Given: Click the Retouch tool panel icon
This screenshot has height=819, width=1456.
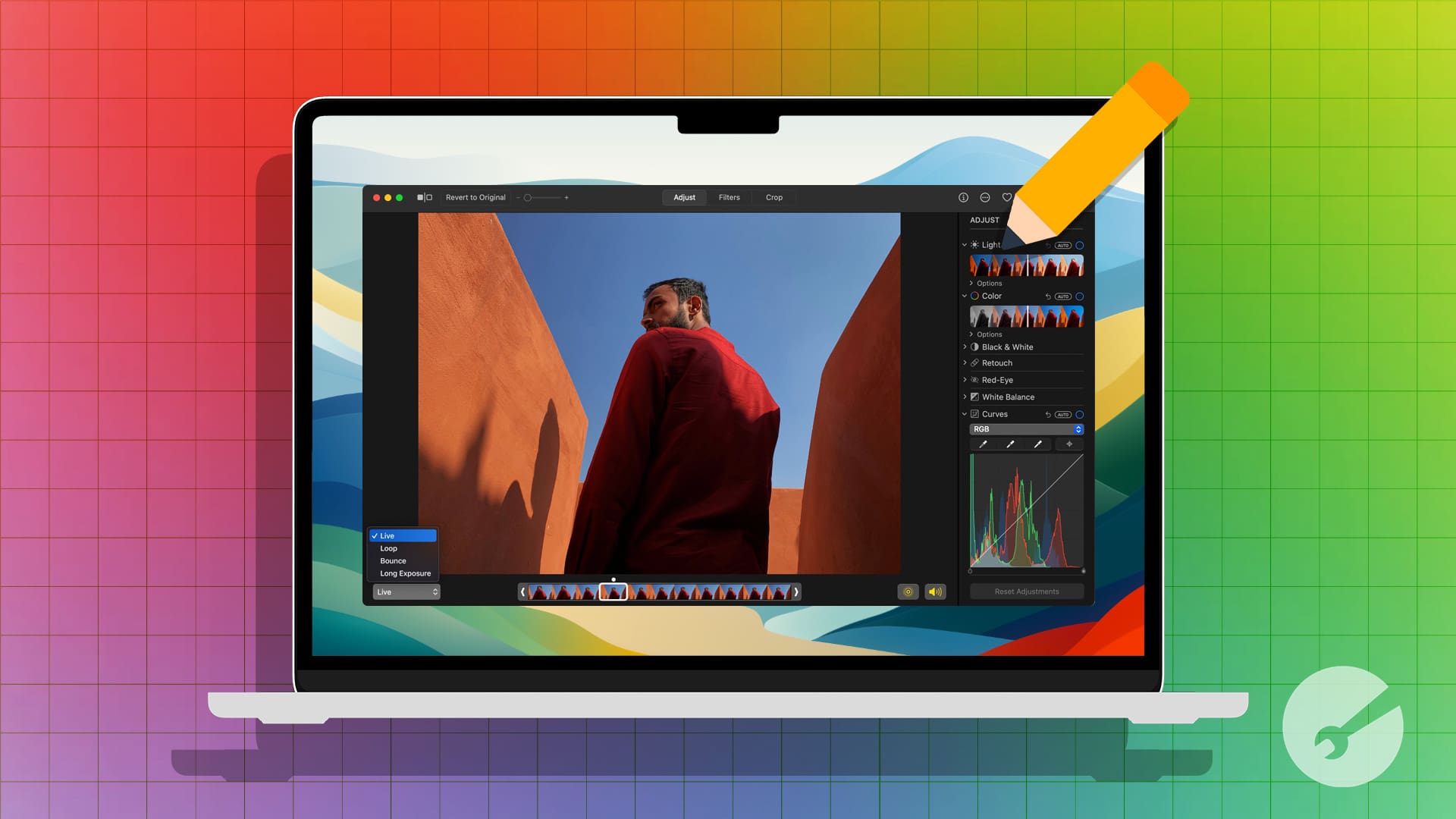Looking at the screenshot, I should point(974,361).
